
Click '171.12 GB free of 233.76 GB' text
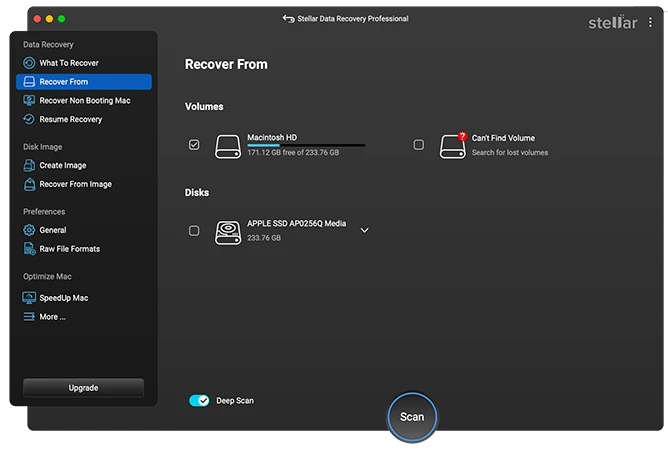click(293, 153)
